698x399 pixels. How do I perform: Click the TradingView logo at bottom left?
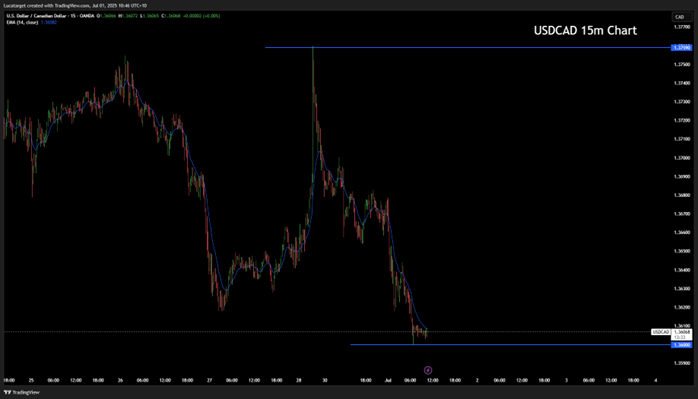(21, 392)
